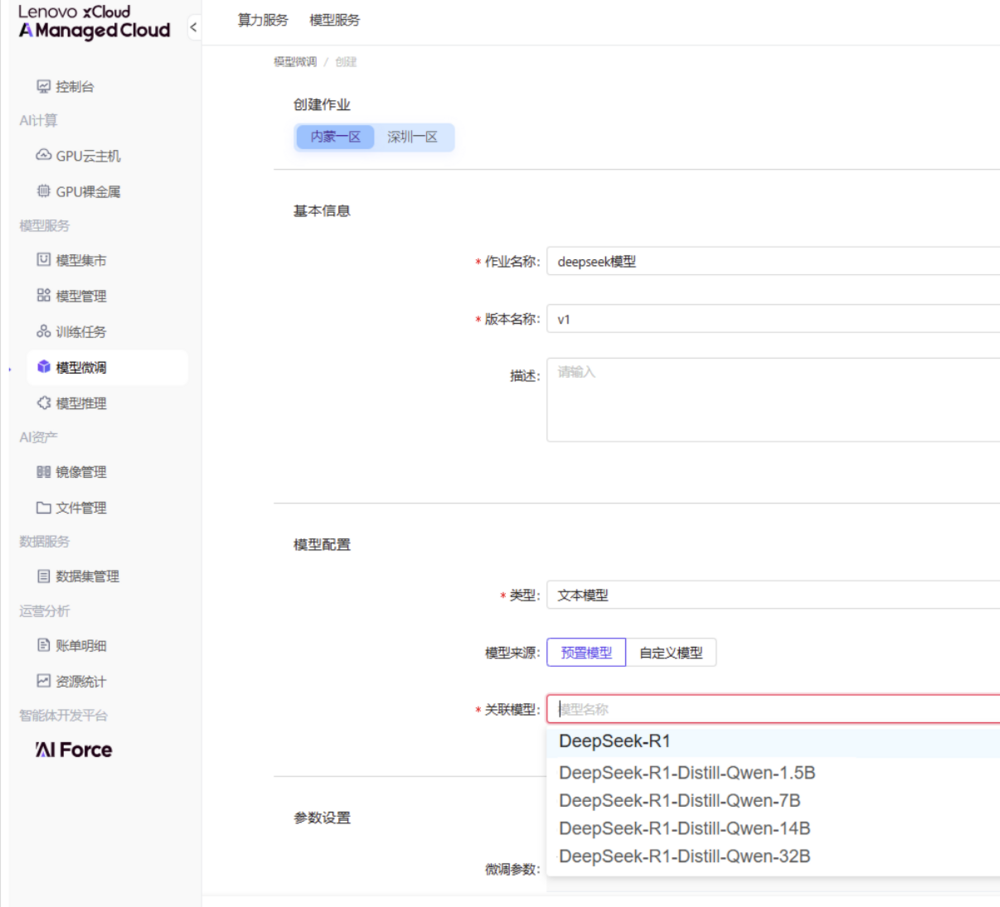Viewport: 1000px width, 907px height.
Task: Select 自定义模型 as model source
Action: tap(671, 652)
